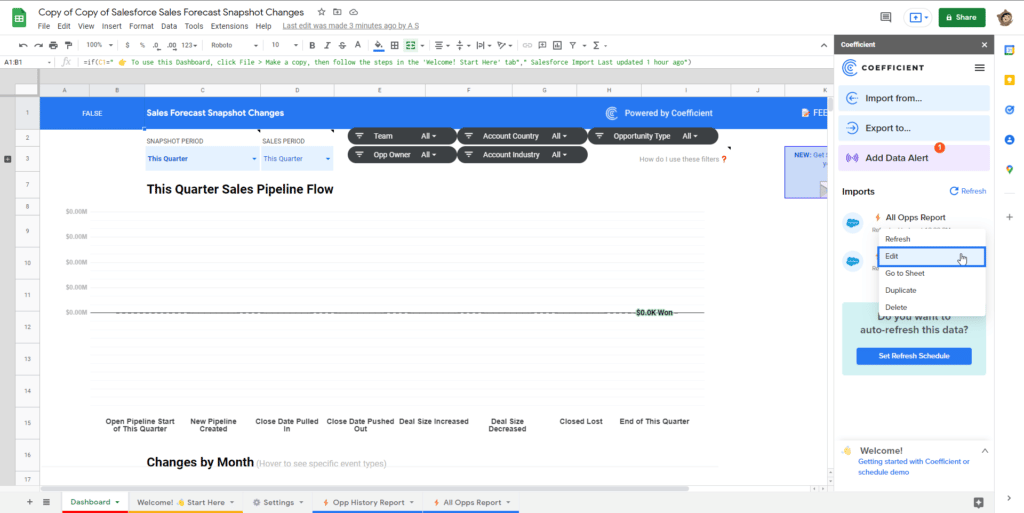This screenshot has width=1024, height=513.
Task: Open text rotation dropdown
Action: pyautogui.click(x=504, y=45)
